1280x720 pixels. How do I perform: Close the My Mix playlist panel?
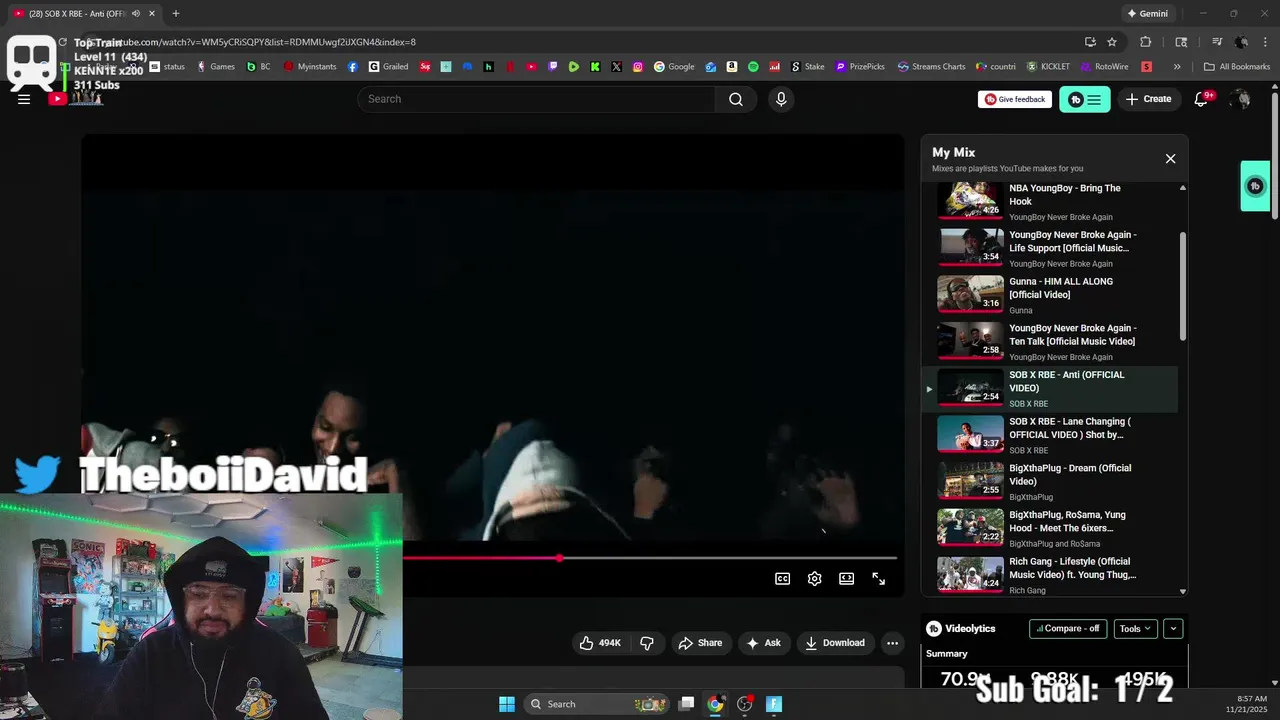tap(1170, 159)
